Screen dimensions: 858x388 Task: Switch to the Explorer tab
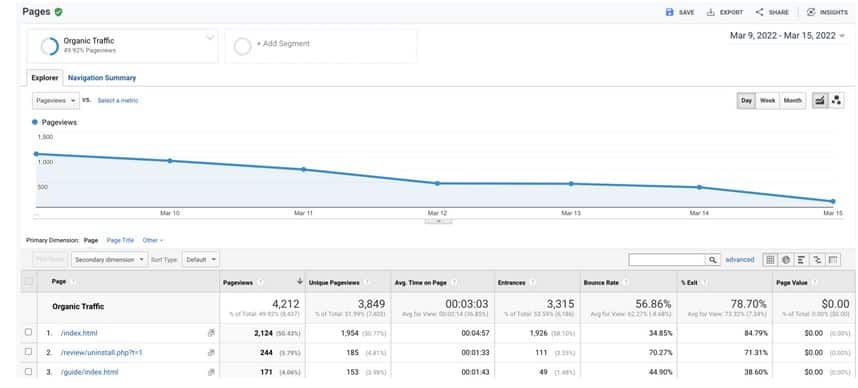tap(45, 78)
